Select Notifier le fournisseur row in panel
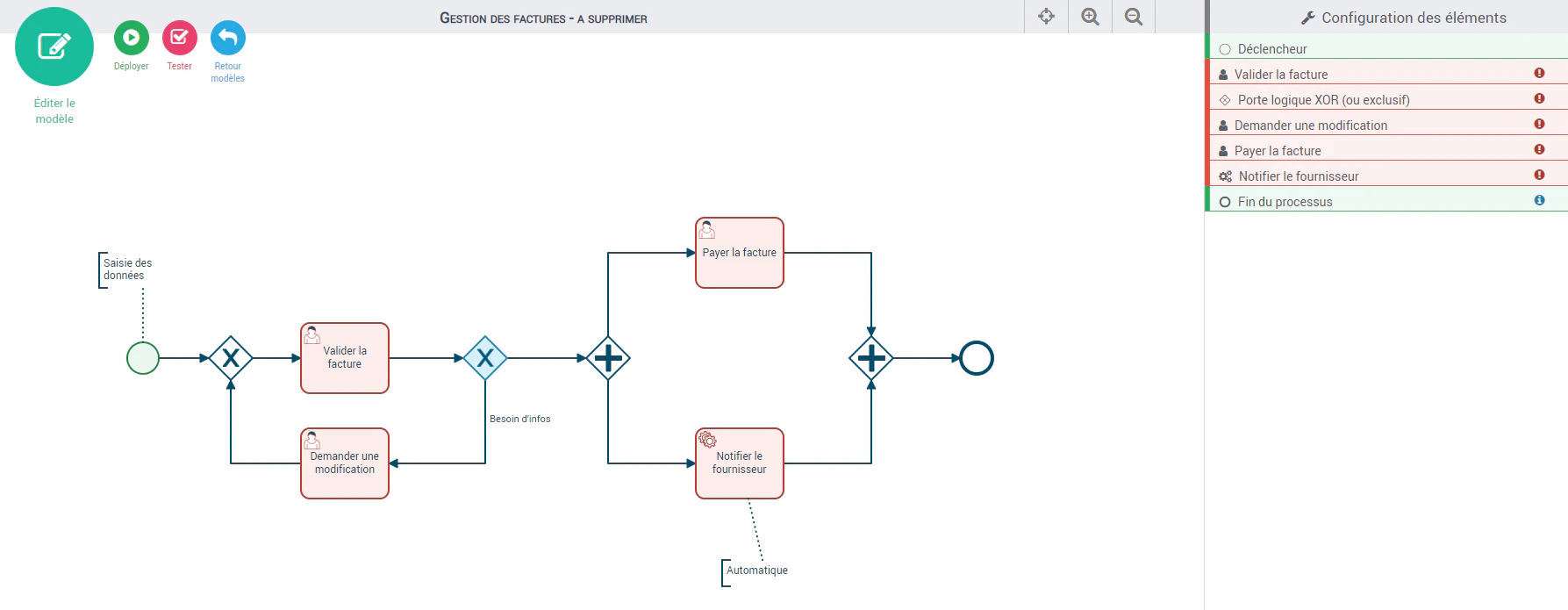This screenshot has height=610, width=1568. [x=1387, y=176]
